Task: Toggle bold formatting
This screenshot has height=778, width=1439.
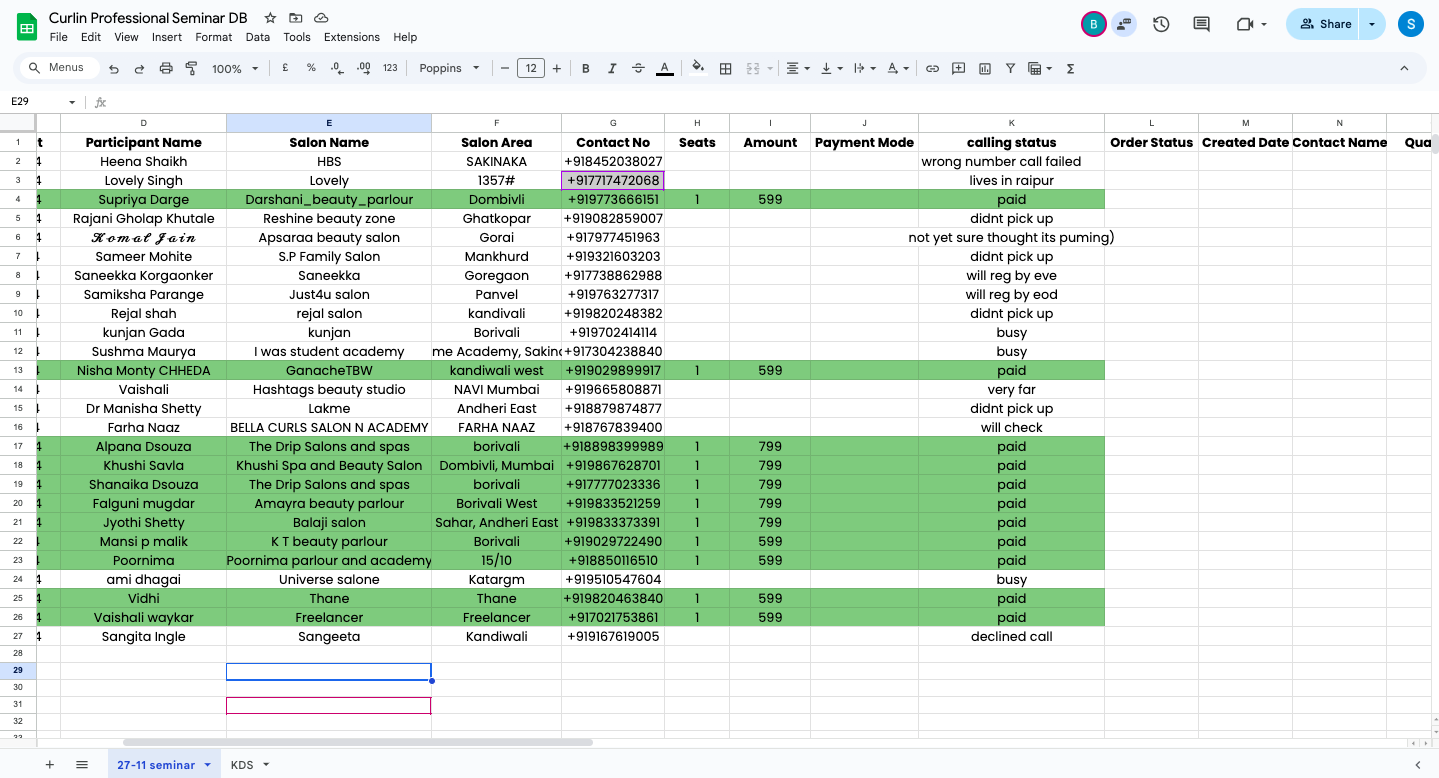Action: 586,69
